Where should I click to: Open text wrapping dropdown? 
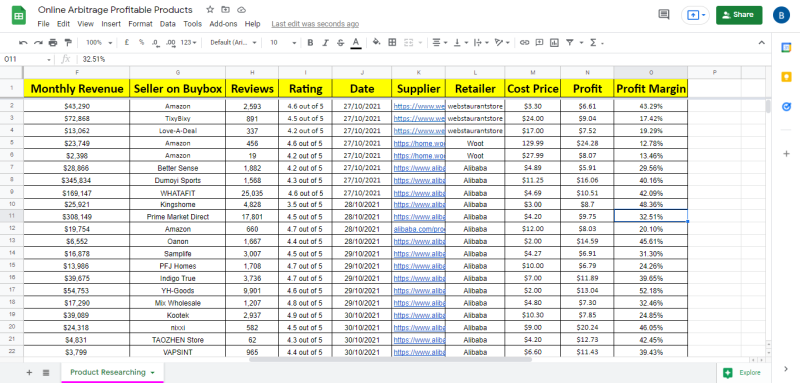tap(481, 43)
